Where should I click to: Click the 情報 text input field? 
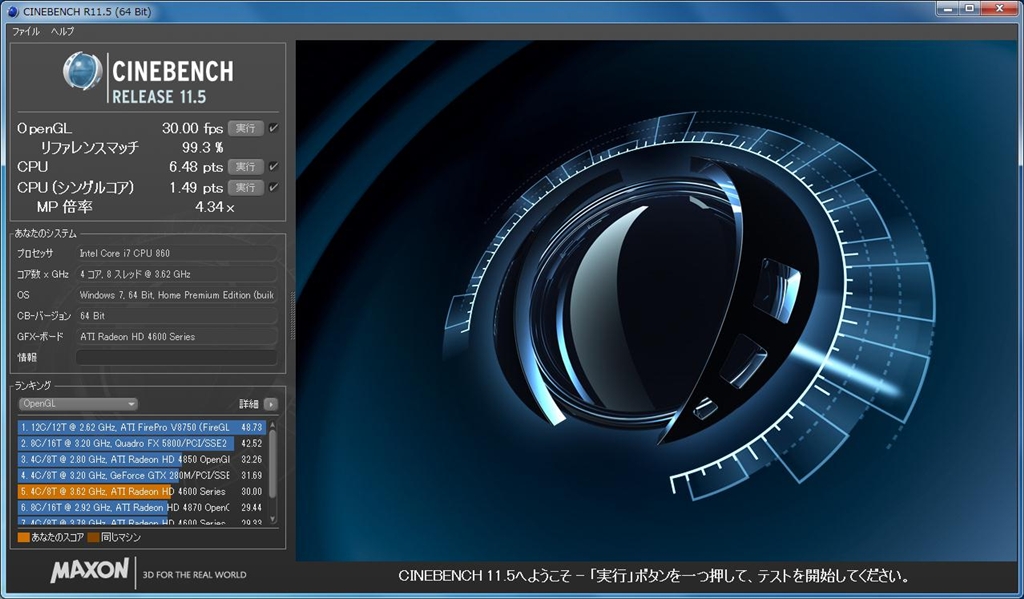176,357
